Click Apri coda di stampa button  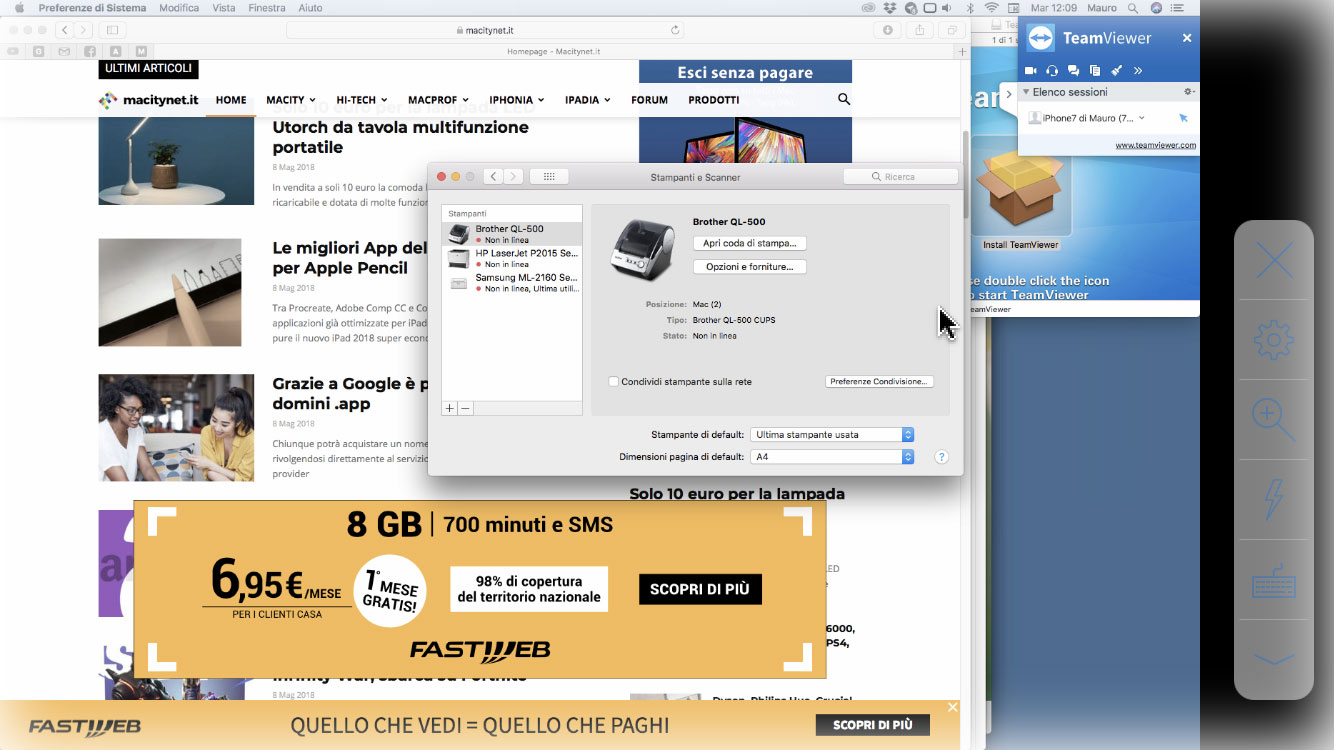tap(750, 243)
